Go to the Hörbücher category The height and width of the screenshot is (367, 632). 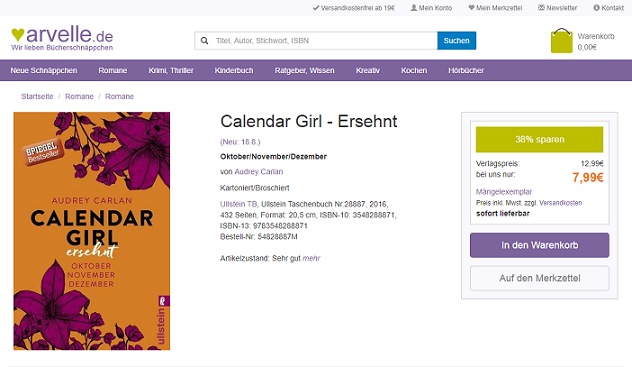click(466, 70)
